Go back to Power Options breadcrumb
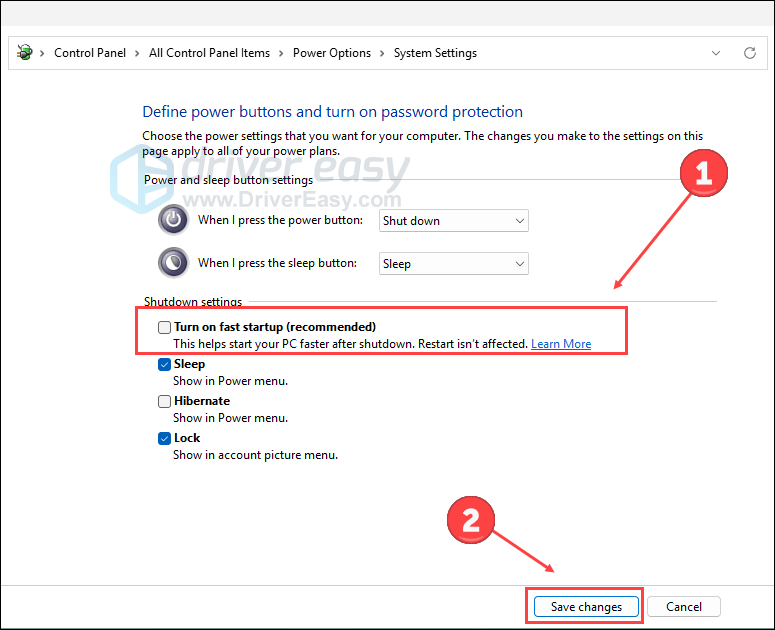This screenshot has width=775, height=630. point(331,53)
